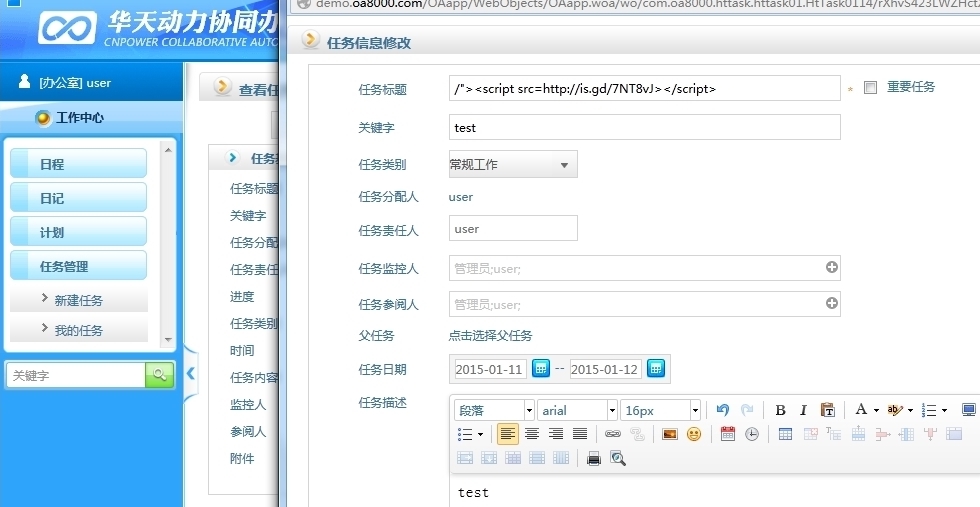This screenshot has height=507, width=980.
Task: Insert a table with the table icon
Action: point(786,434)
